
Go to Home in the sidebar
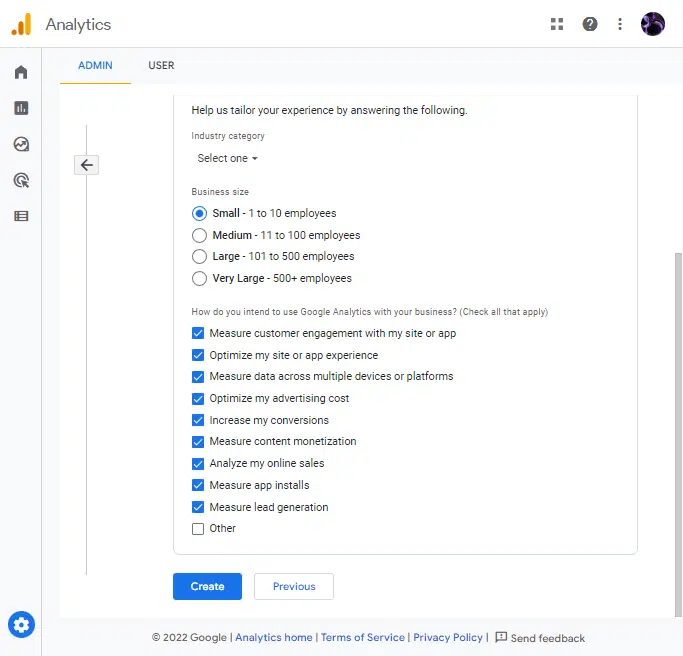pyautogui.click(x=21, y=72)
